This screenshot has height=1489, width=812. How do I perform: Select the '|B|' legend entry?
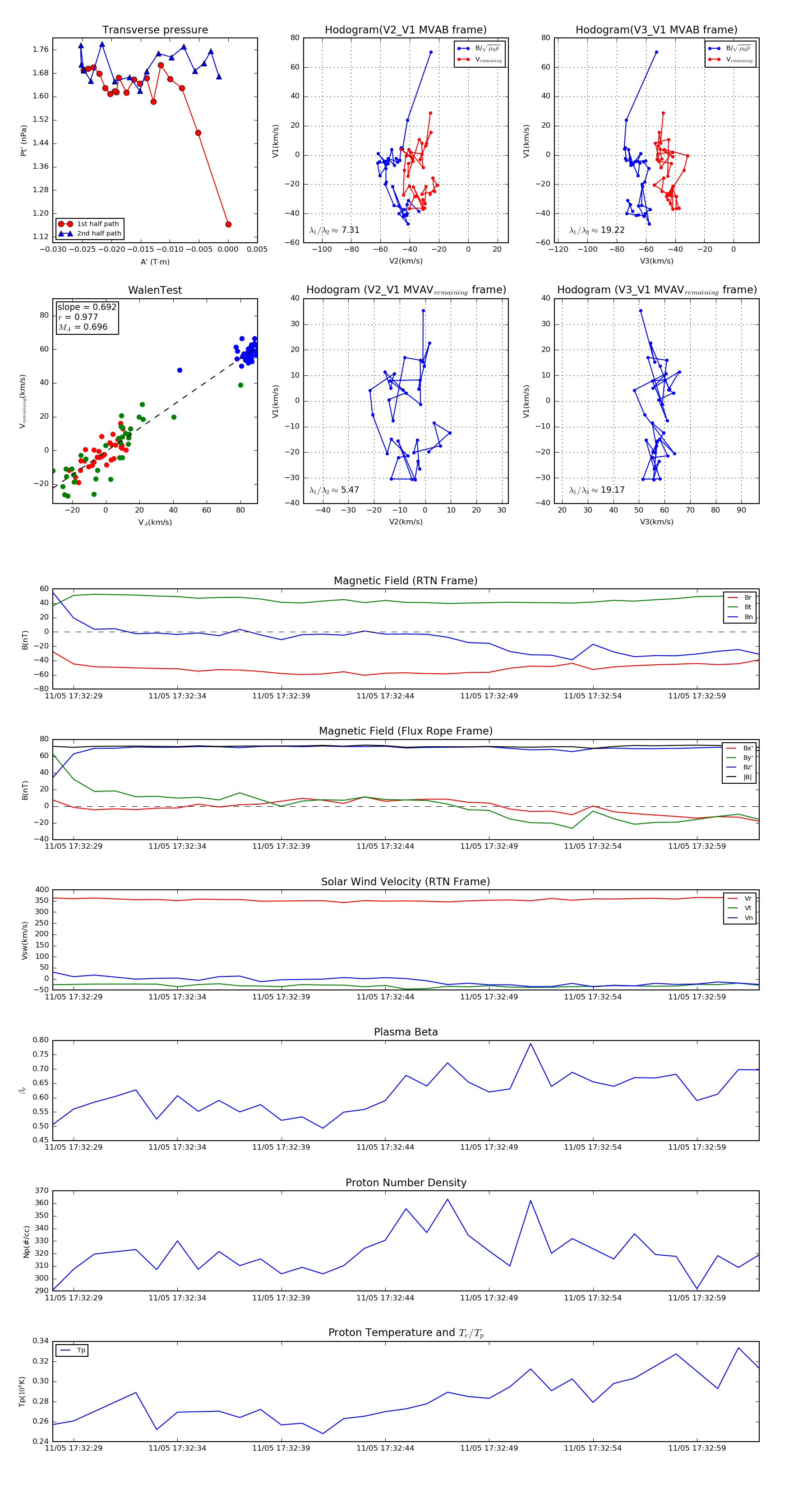(739, 777)
